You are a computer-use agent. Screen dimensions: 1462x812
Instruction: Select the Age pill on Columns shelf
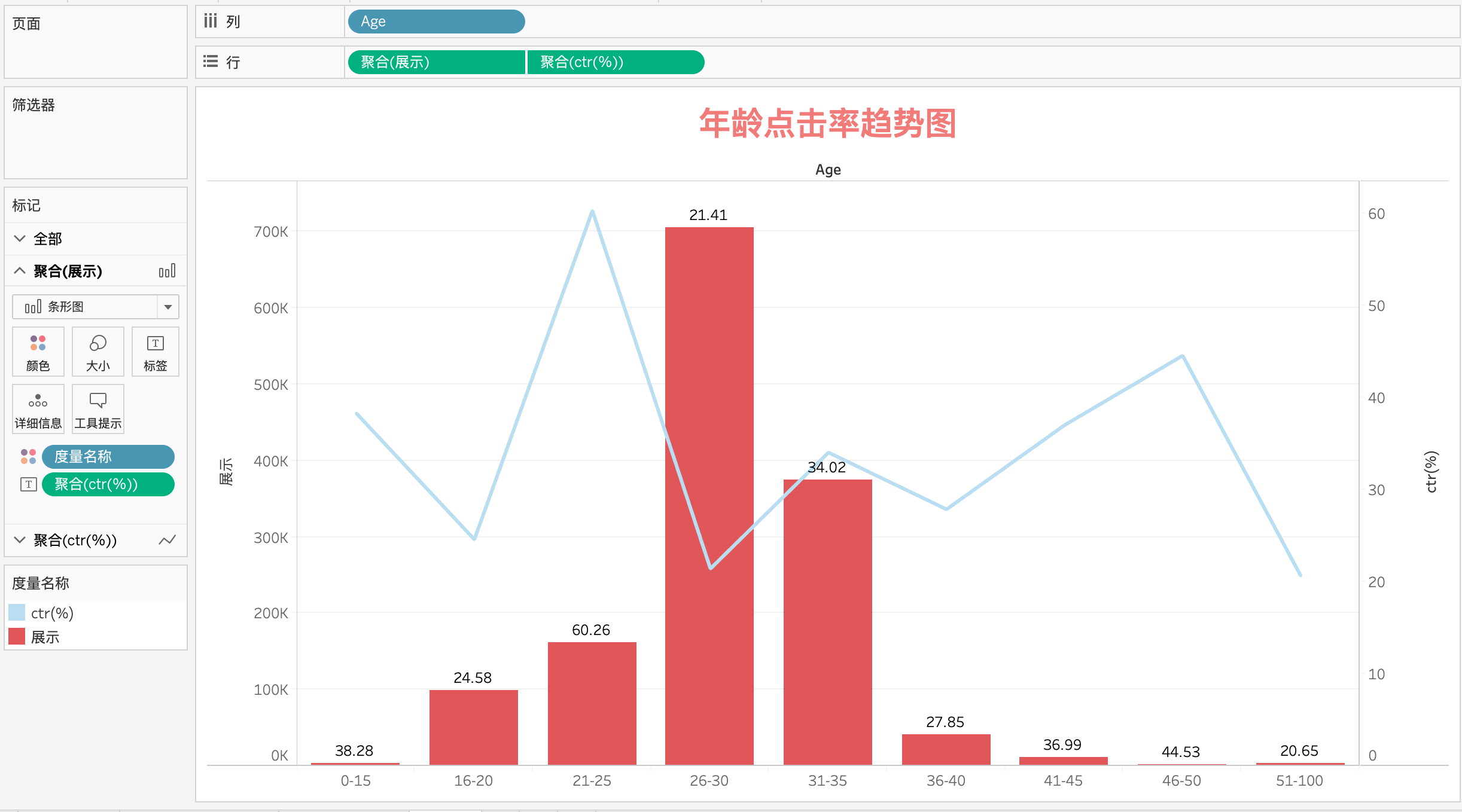click(x=437, y=22)
